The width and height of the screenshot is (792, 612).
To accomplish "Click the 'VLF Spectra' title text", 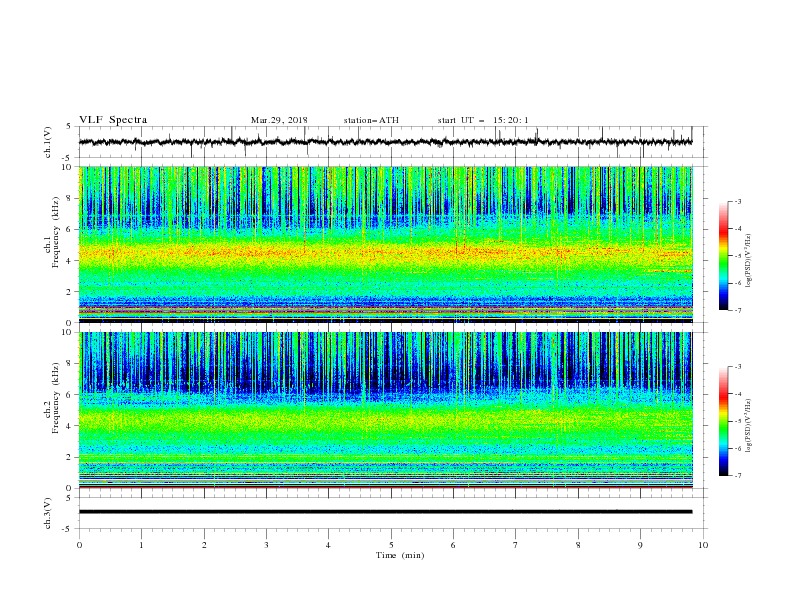I will click(113, 120).
